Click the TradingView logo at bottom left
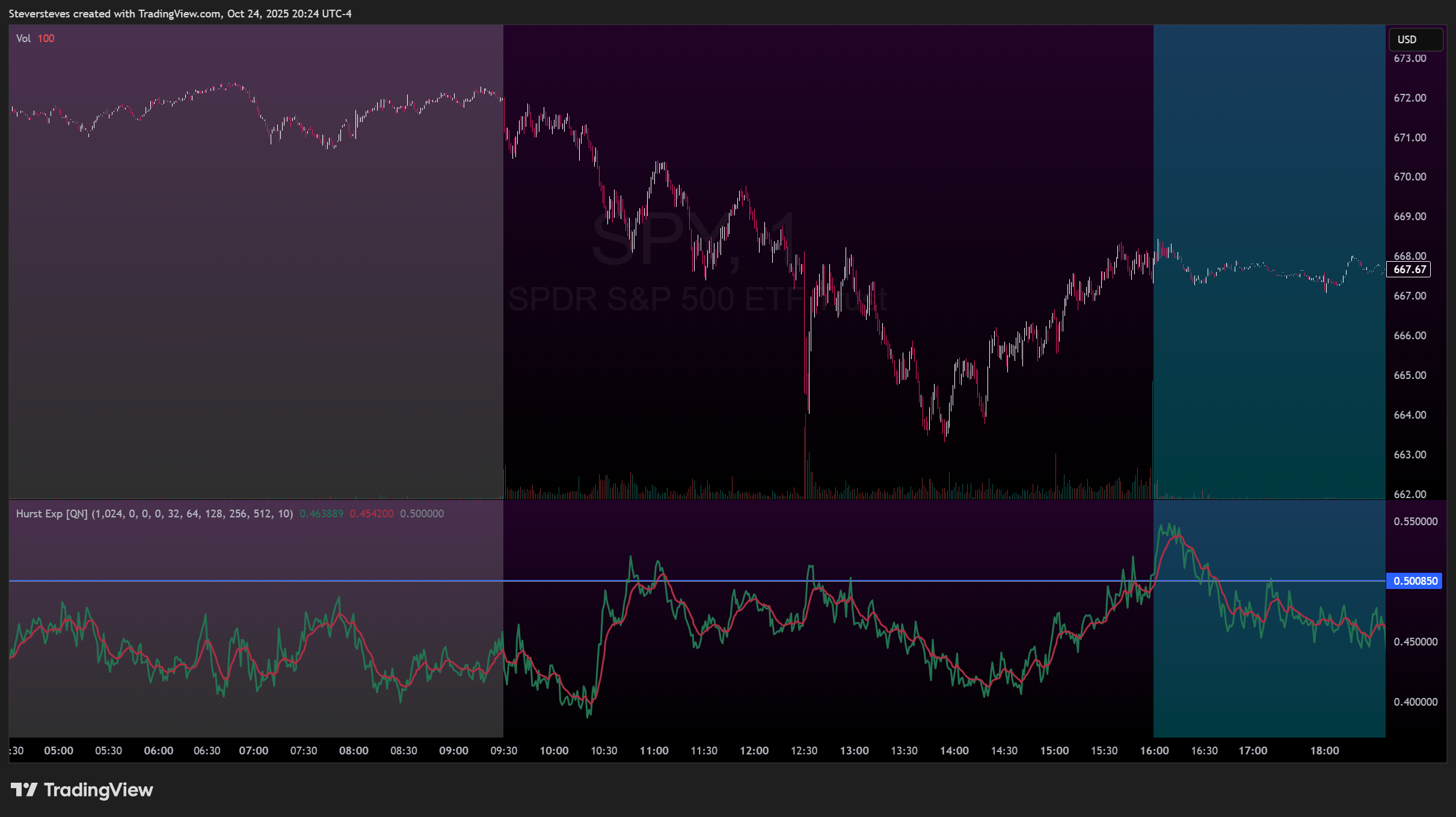 click(x=82, y=789)
